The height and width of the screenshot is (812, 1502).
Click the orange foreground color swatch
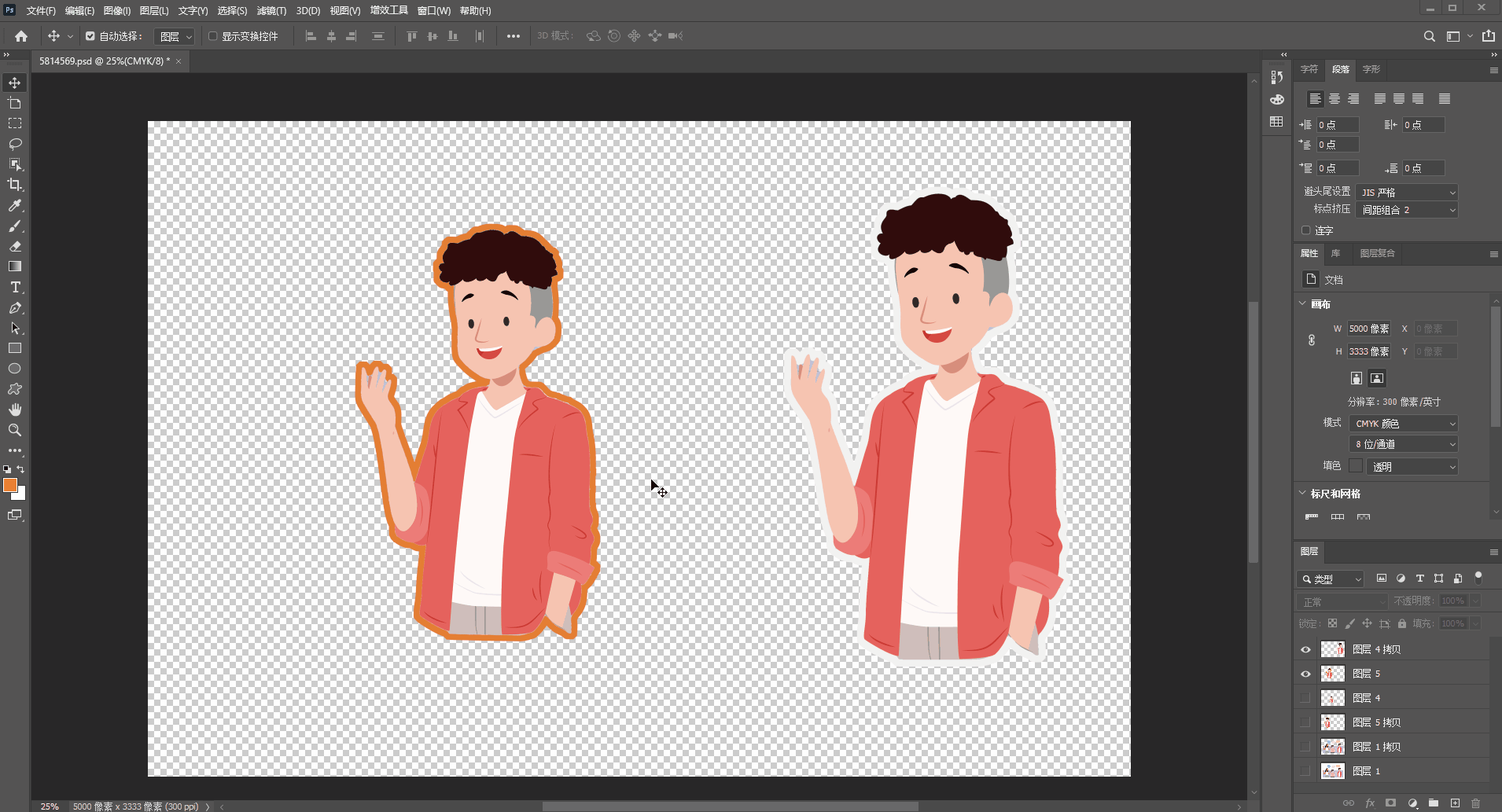(x=9, y=484)
